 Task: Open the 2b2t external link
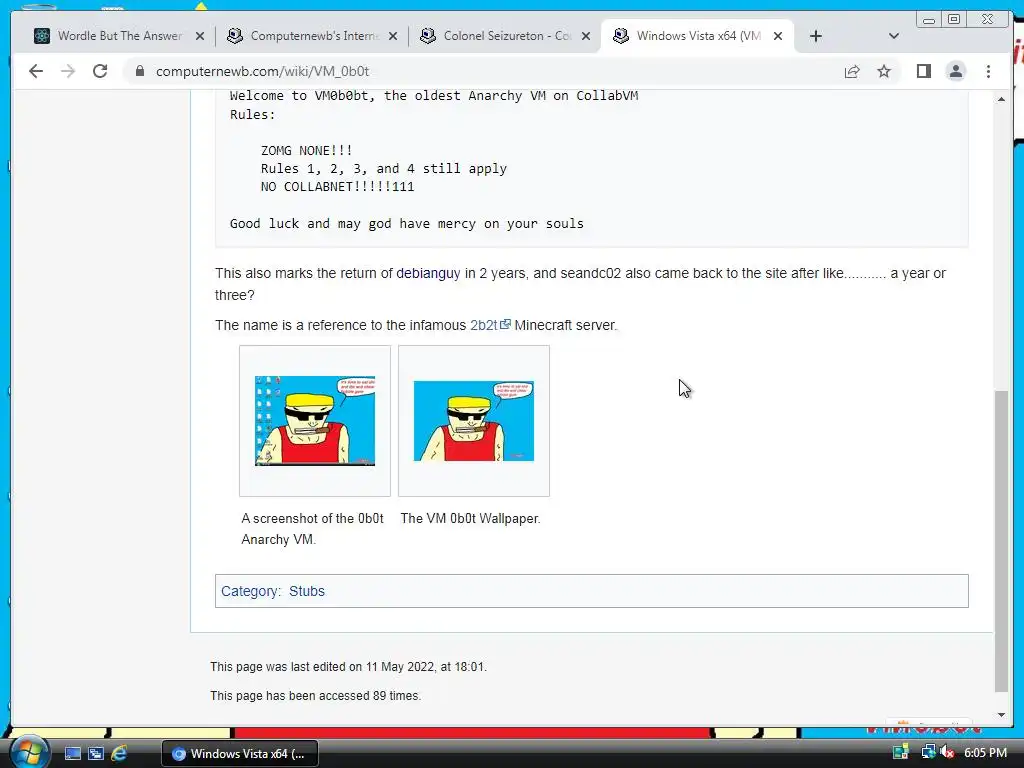[x=490, y=325]
